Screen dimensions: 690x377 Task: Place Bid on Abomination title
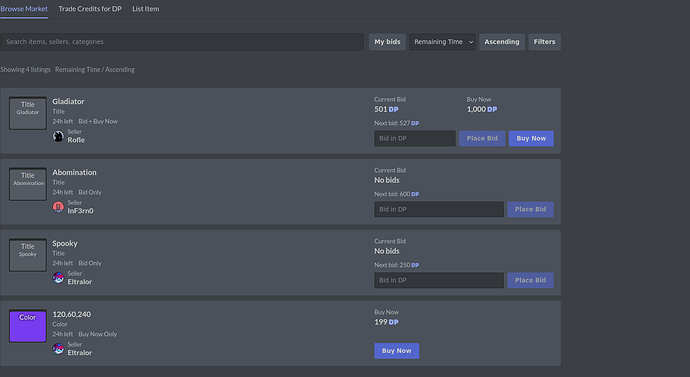point(530,209)
